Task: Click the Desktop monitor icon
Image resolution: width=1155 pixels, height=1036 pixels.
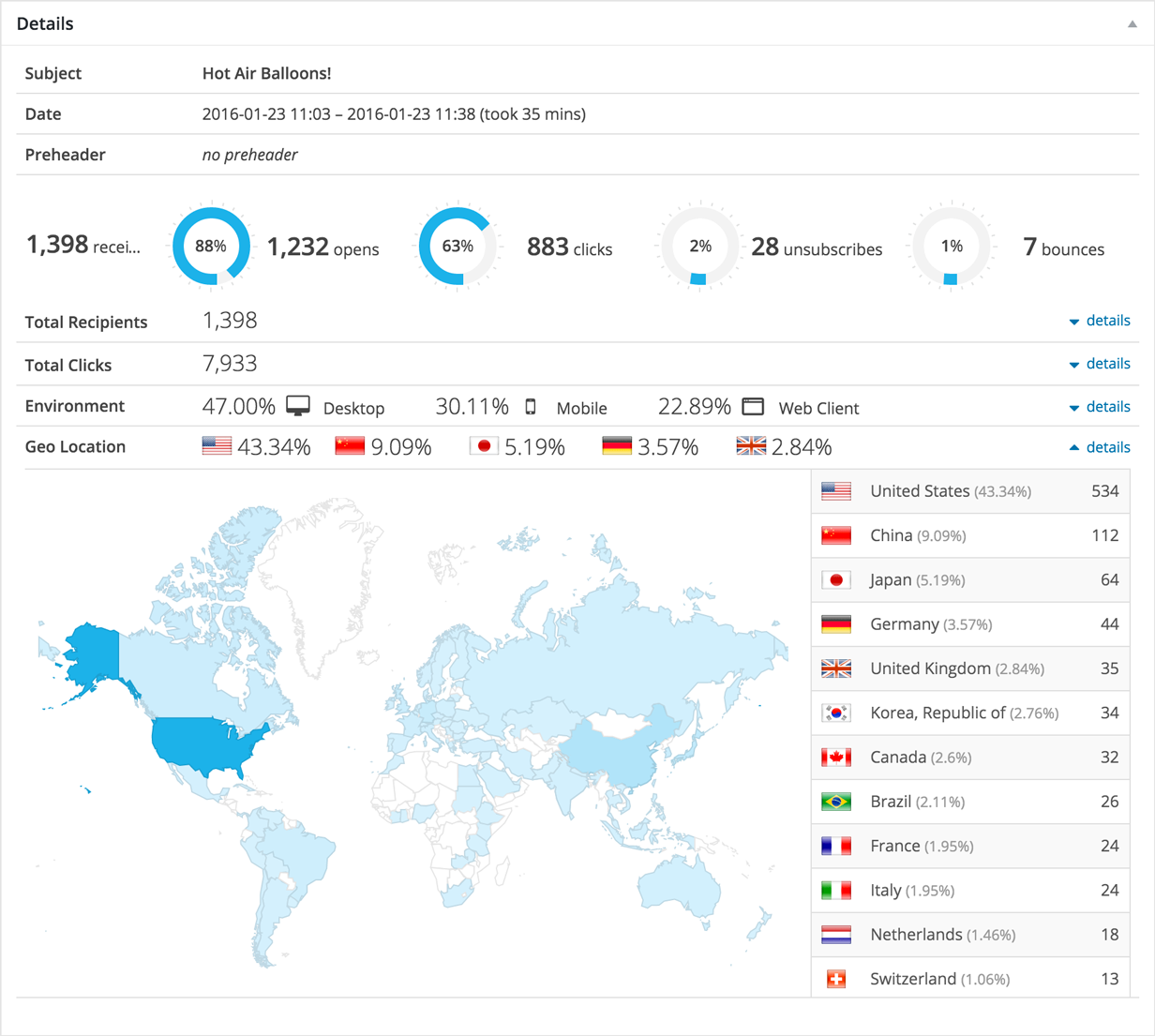Action: pos(298,406)
